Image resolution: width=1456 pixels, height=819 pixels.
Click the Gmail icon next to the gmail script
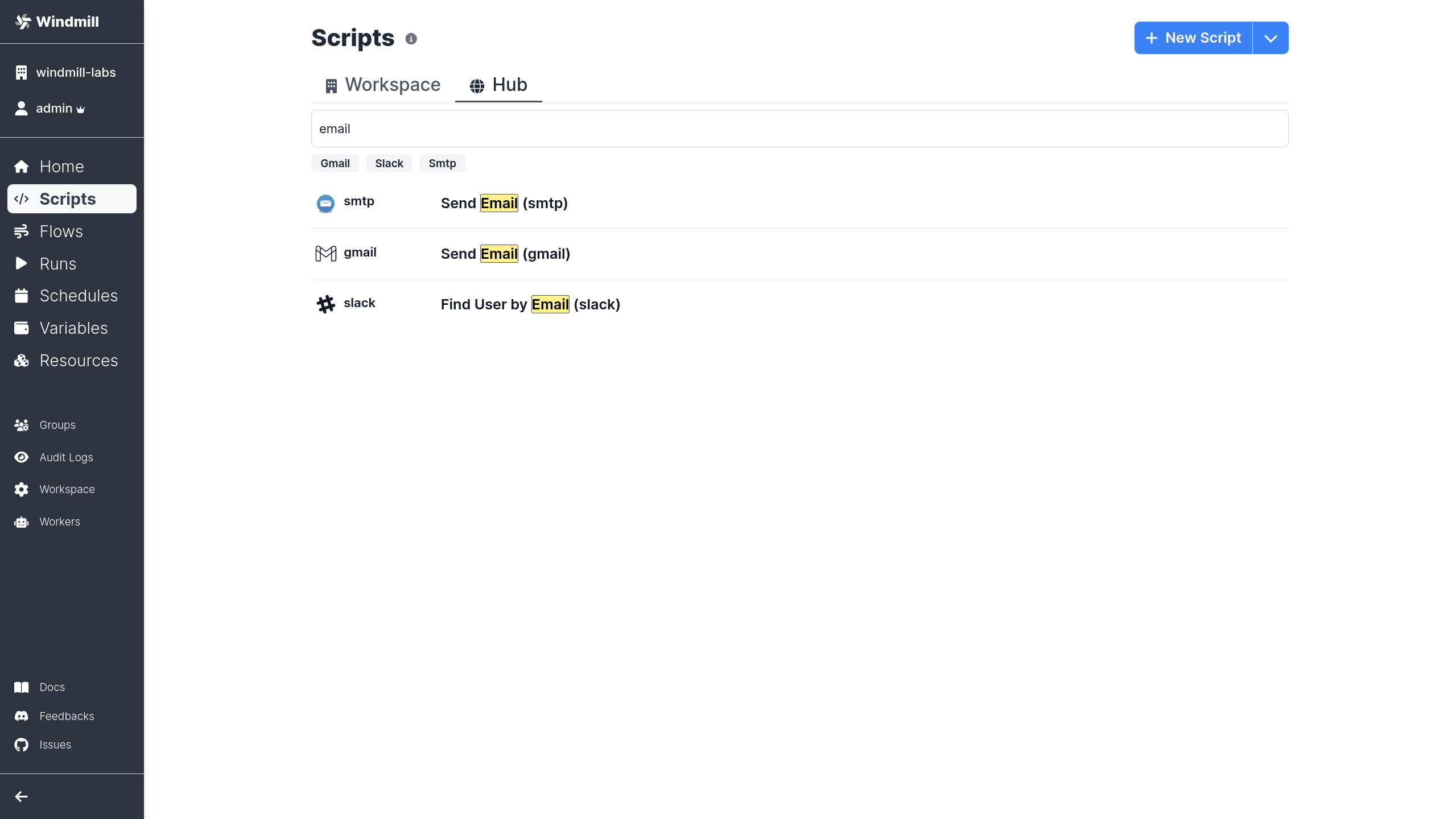point(325,253)
